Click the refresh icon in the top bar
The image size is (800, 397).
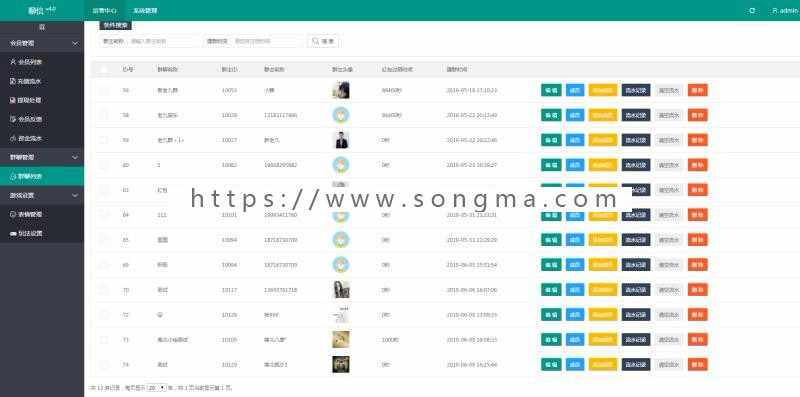[x=752, y=11]
